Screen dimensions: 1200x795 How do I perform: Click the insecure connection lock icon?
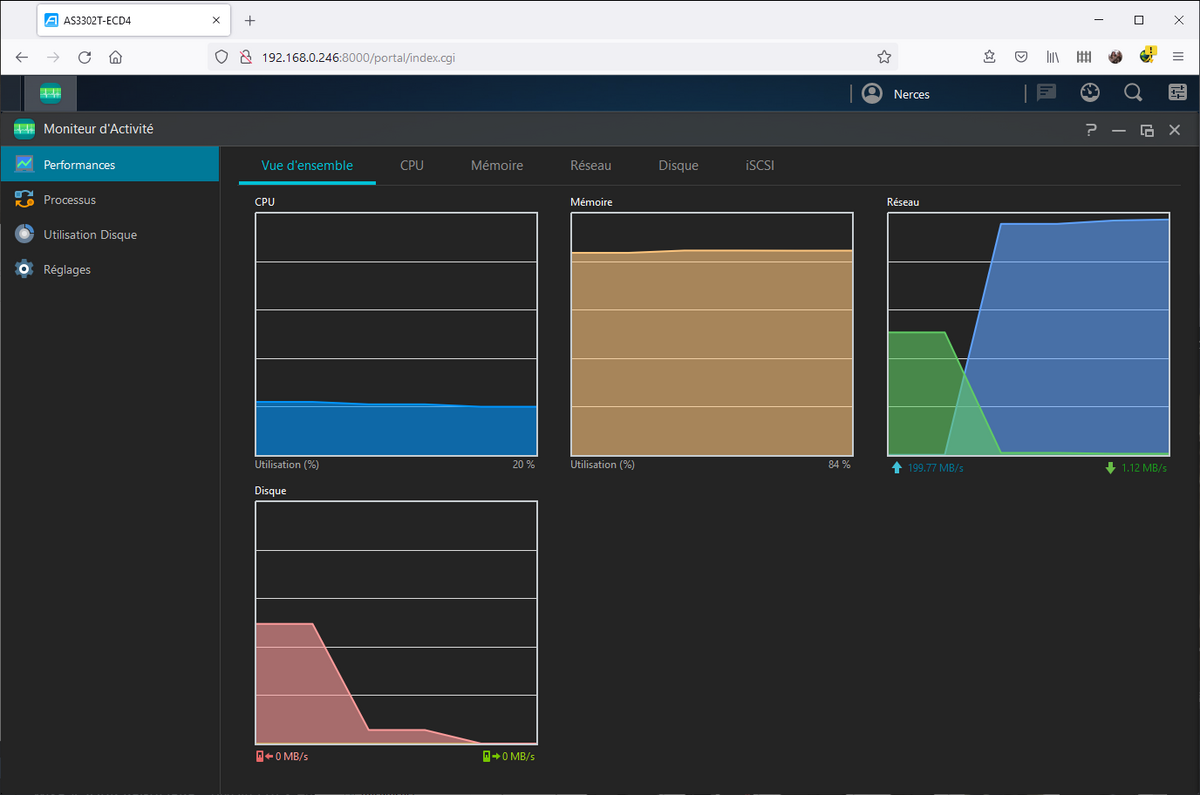coord(245,57)
